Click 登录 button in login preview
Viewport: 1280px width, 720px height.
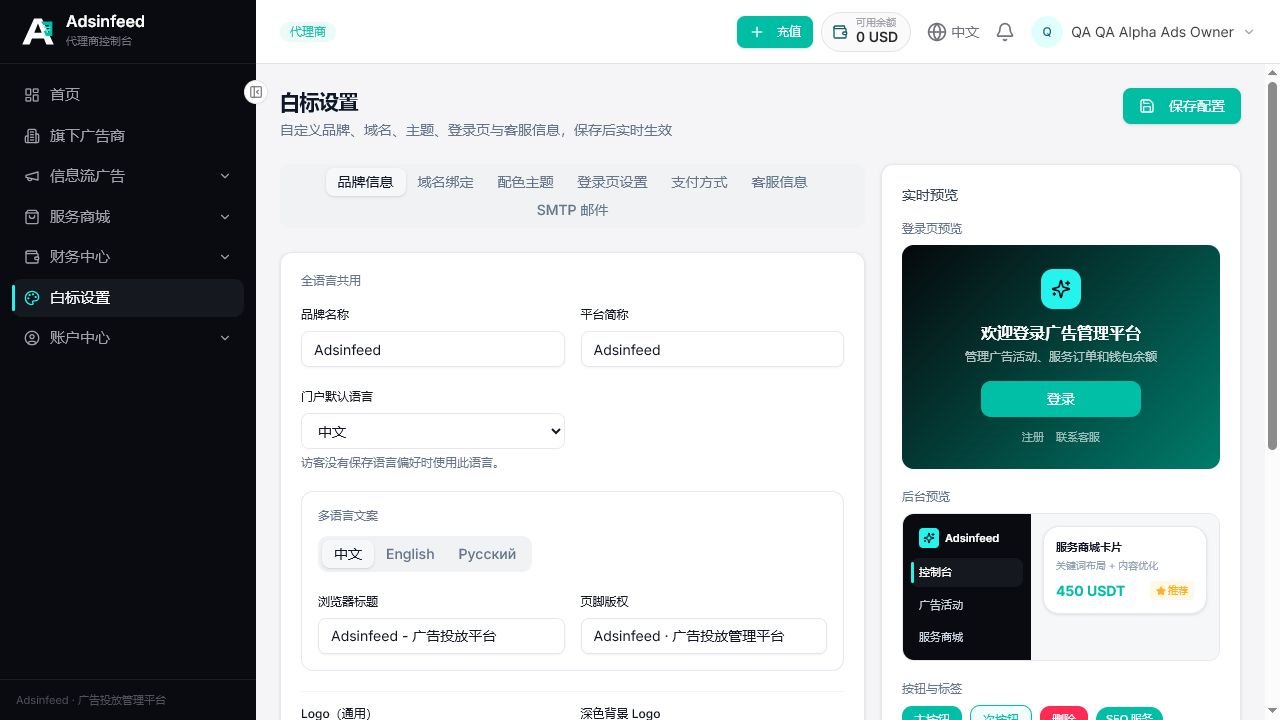pos(1061,399)
